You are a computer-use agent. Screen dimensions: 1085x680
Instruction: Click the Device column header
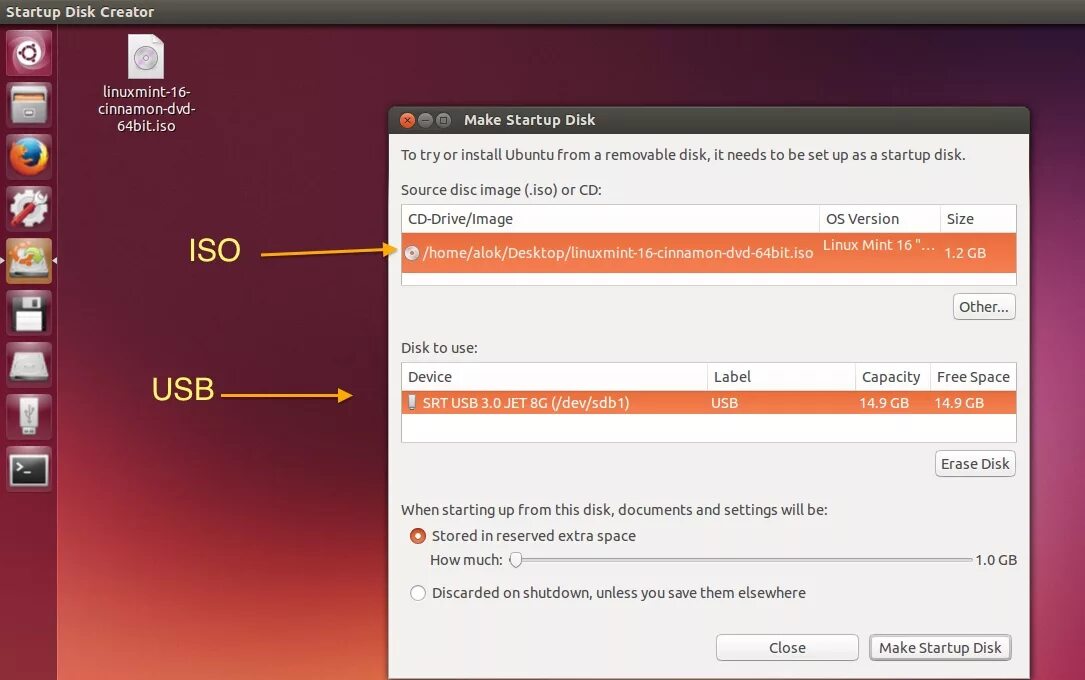coord(554,377)
